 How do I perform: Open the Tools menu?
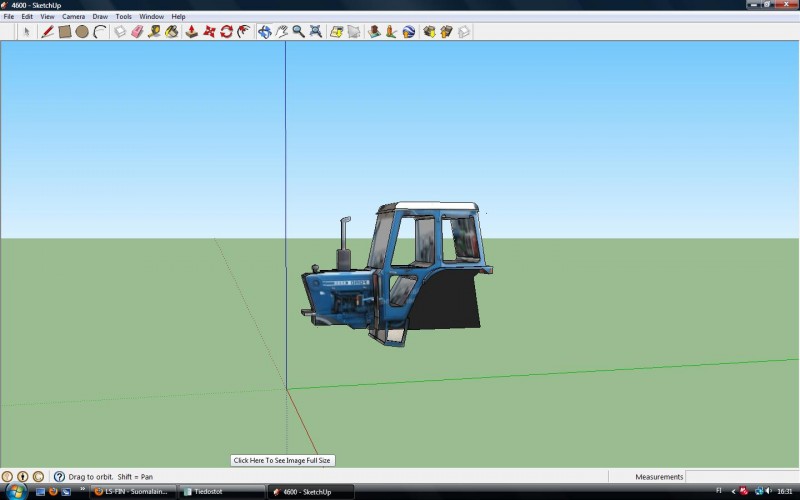[x=123, y=16]
